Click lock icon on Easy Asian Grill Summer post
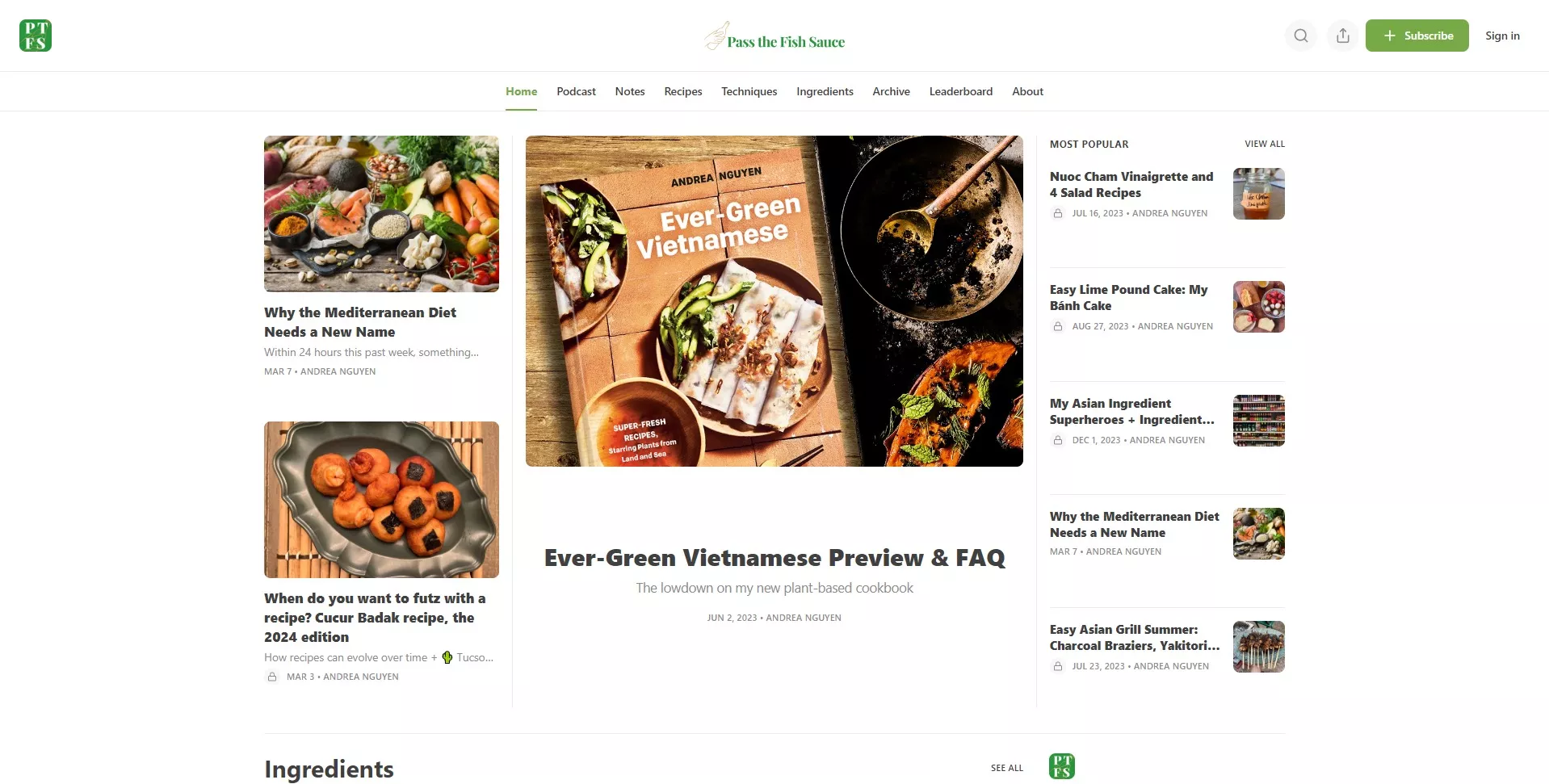 tap(1058, 666)
